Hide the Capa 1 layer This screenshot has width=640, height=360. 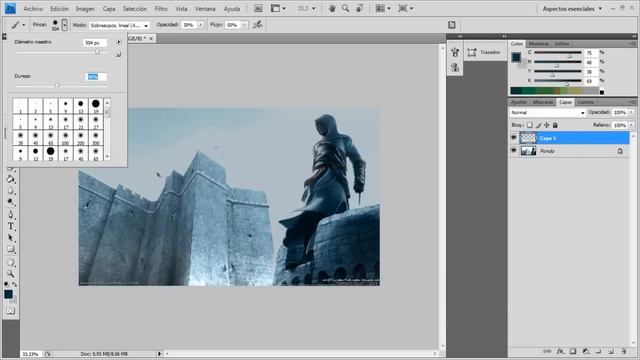tap(514, 138)
